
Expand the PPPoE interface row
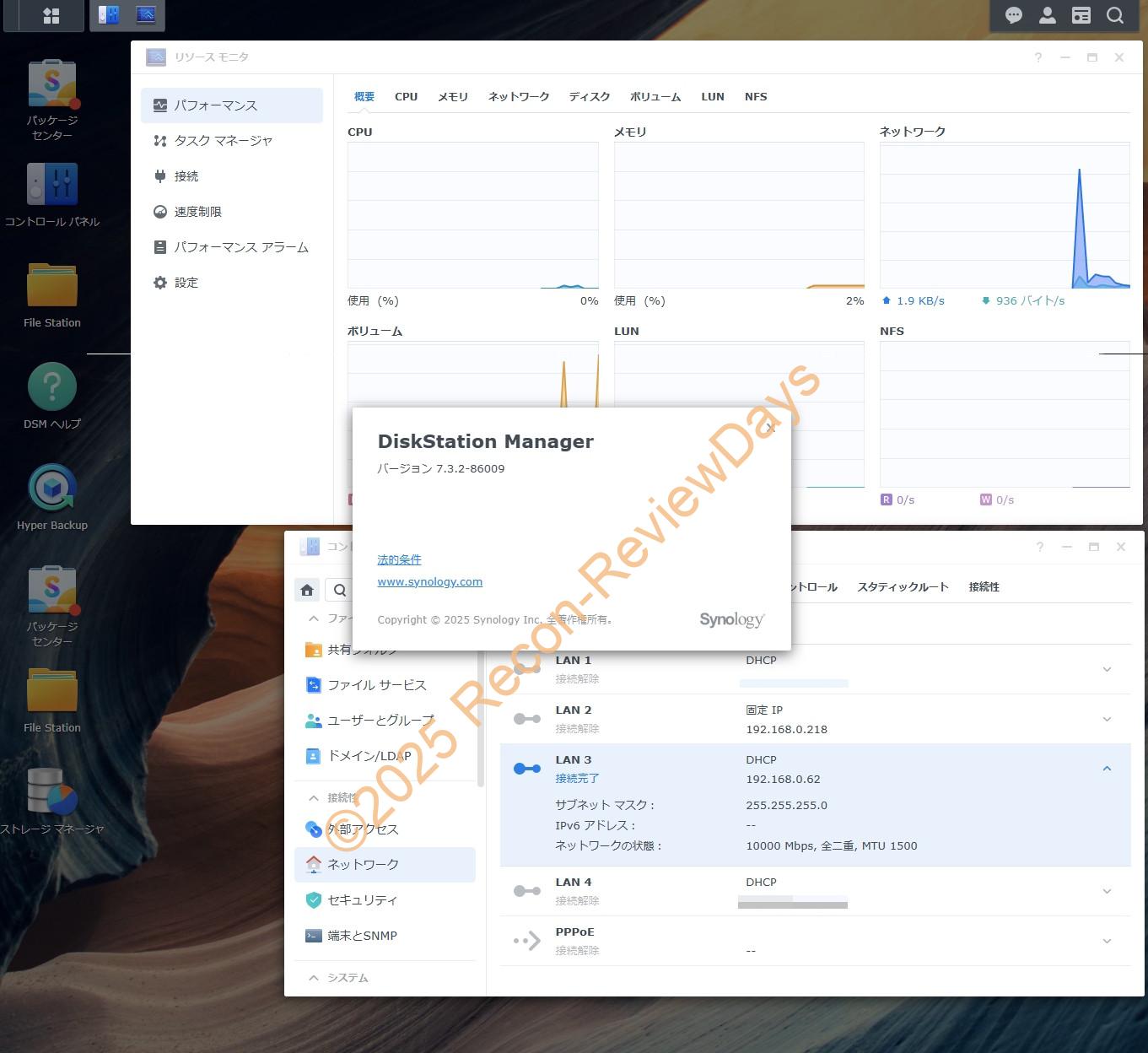point(1107,941)
